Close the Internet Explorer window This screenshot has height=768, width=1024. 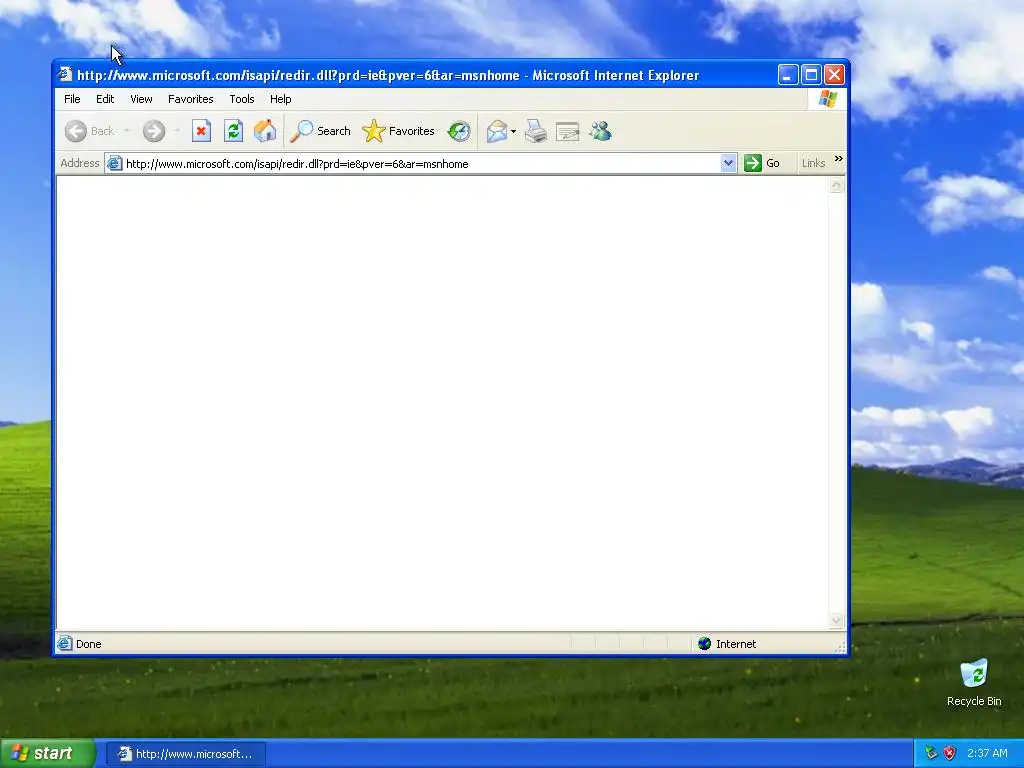(834, 75)
